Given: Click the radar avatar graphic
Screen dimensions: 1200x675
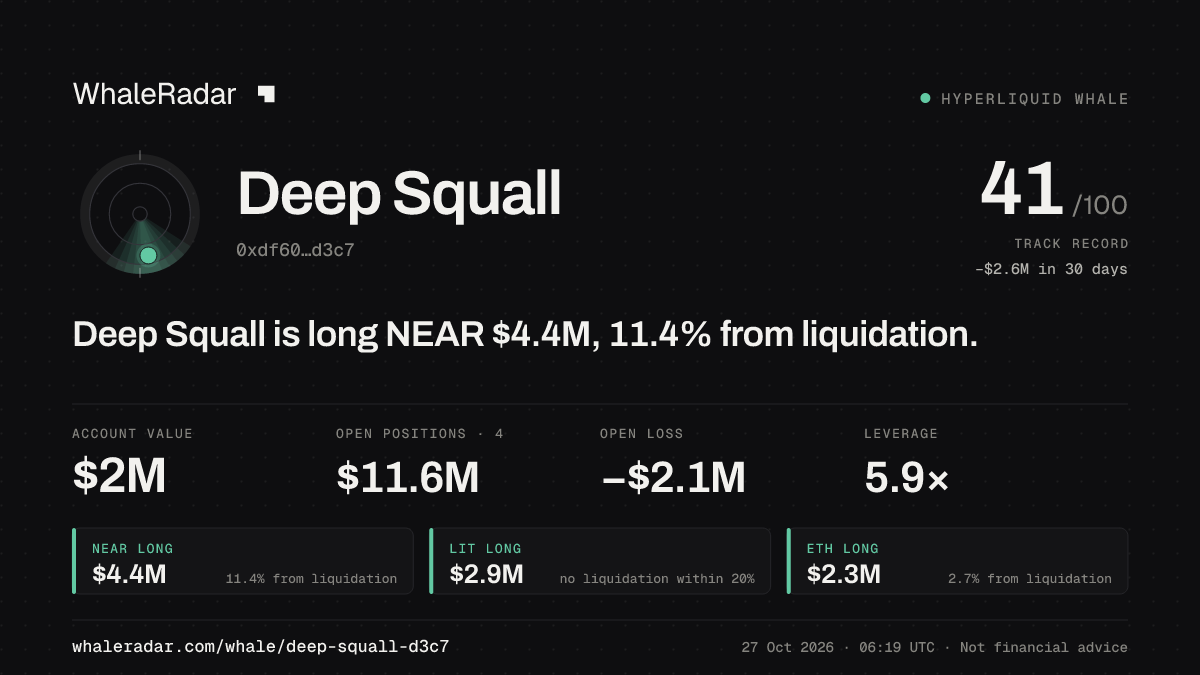Looking at the screenshot, I should point(140,214).
